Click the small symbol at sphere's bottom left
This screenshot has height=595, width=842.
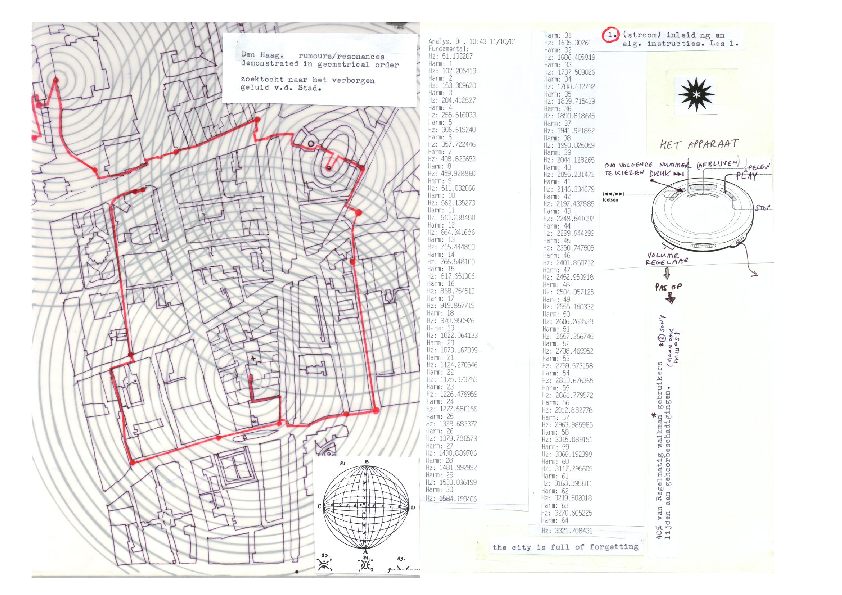[327, 562]
